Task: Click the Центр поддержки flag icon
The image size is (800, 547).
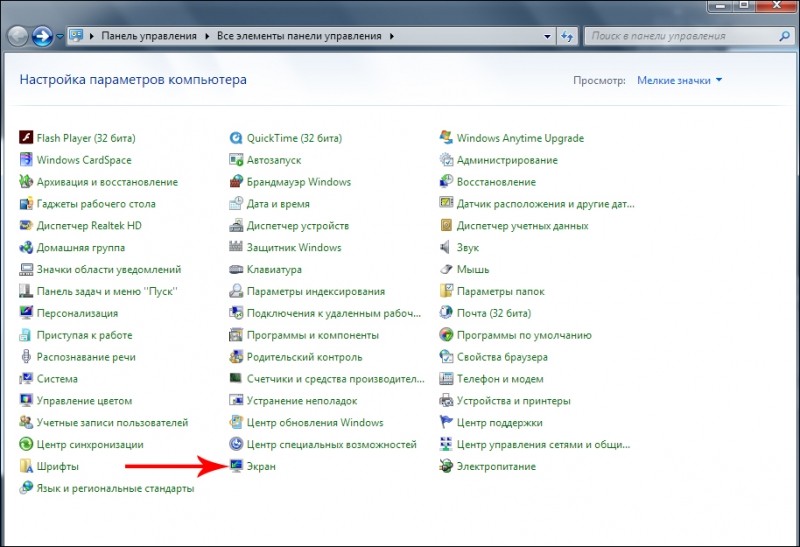Action: click(446, 422)
